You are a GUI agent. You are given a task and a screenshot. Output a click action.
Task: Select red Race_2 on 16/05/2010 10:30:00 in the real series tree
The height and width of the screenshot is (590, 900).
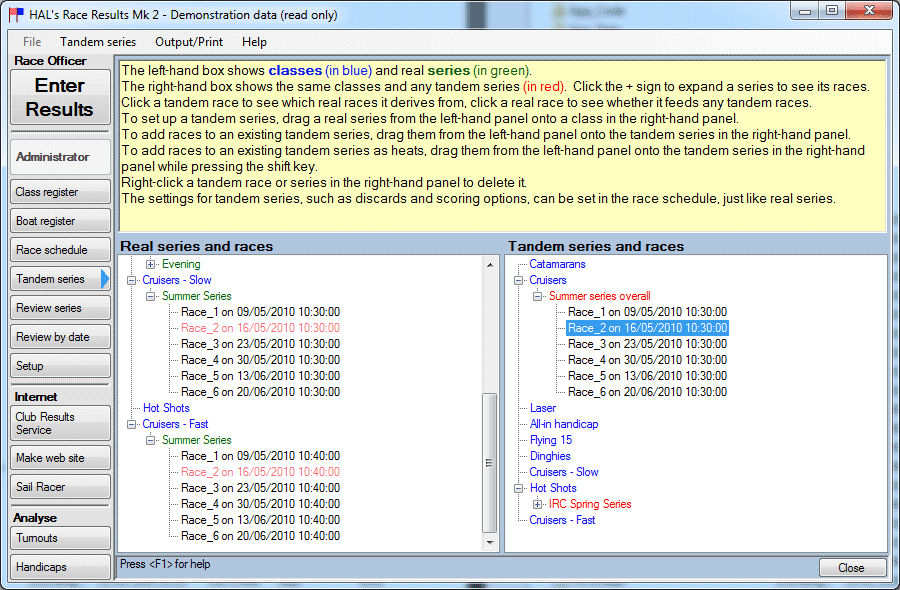(x=261, y=328)
